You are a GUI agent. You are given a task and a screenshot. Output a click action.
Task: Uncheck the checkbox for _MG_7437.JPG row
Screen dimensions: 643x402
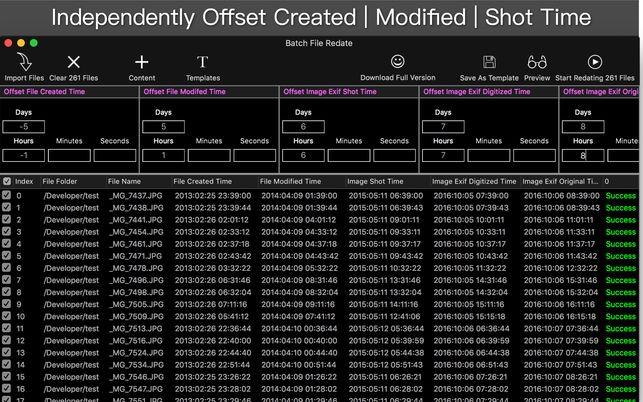[x=7, y=195]
